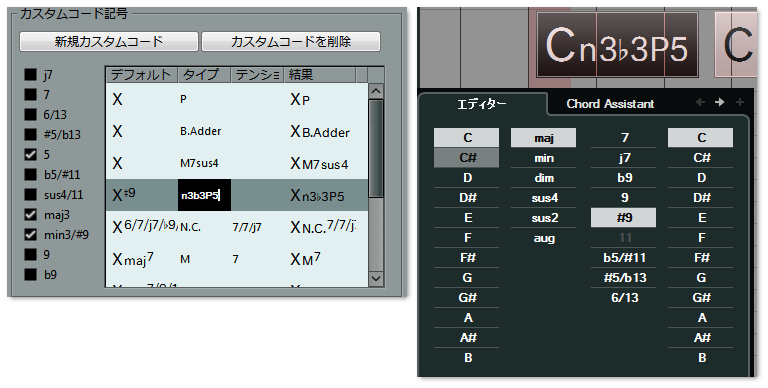The image size is (768, 388).
Task: Select root note D in editor
Action: tap(466, 178)
